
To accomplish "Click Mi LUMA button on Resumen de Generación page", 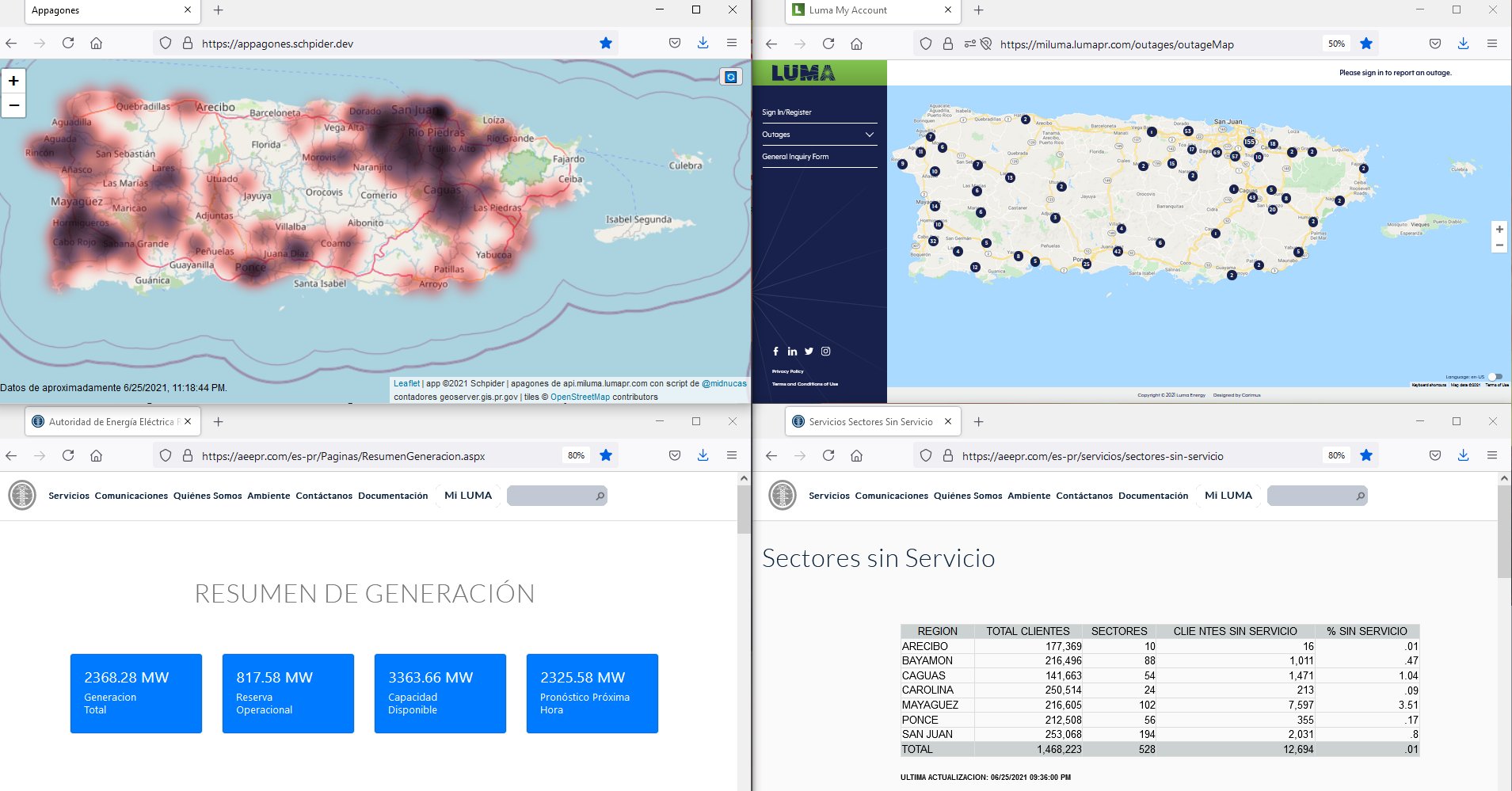I will [x=468, y=496].
